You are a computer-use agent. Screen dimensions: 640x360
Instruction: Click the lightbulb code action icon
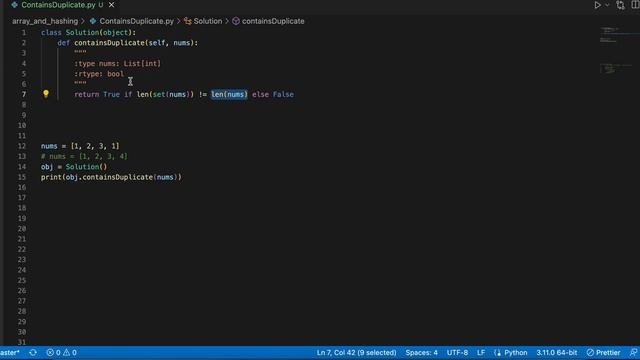pyautogui.click(x=46, y=94)
